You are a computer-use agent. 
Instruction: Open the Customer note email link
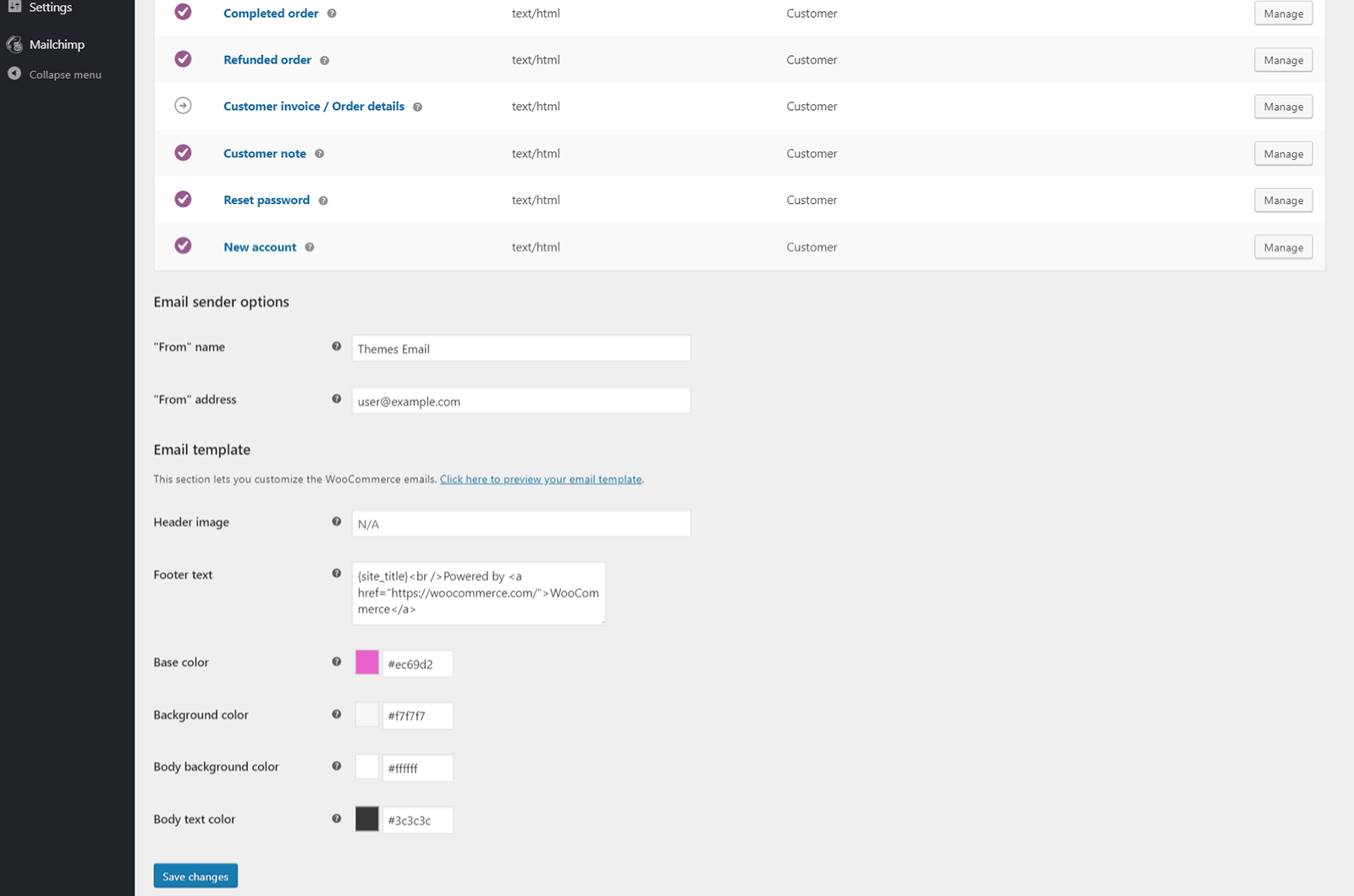click(265, 153)
